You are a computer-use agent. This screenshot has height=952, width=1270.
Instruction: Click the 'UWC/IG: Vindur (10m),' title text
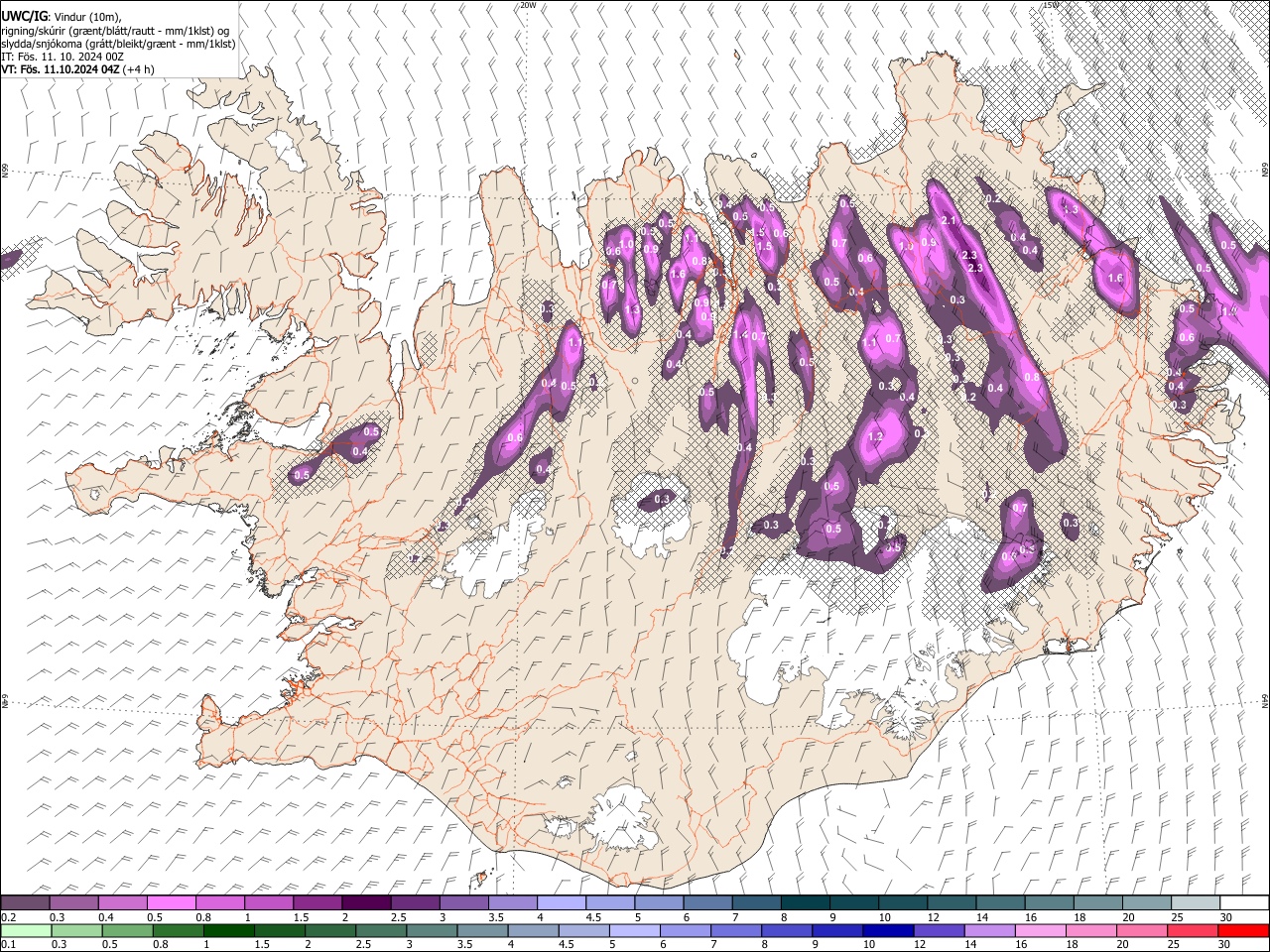pyautogui.click(x=62, y=16)
